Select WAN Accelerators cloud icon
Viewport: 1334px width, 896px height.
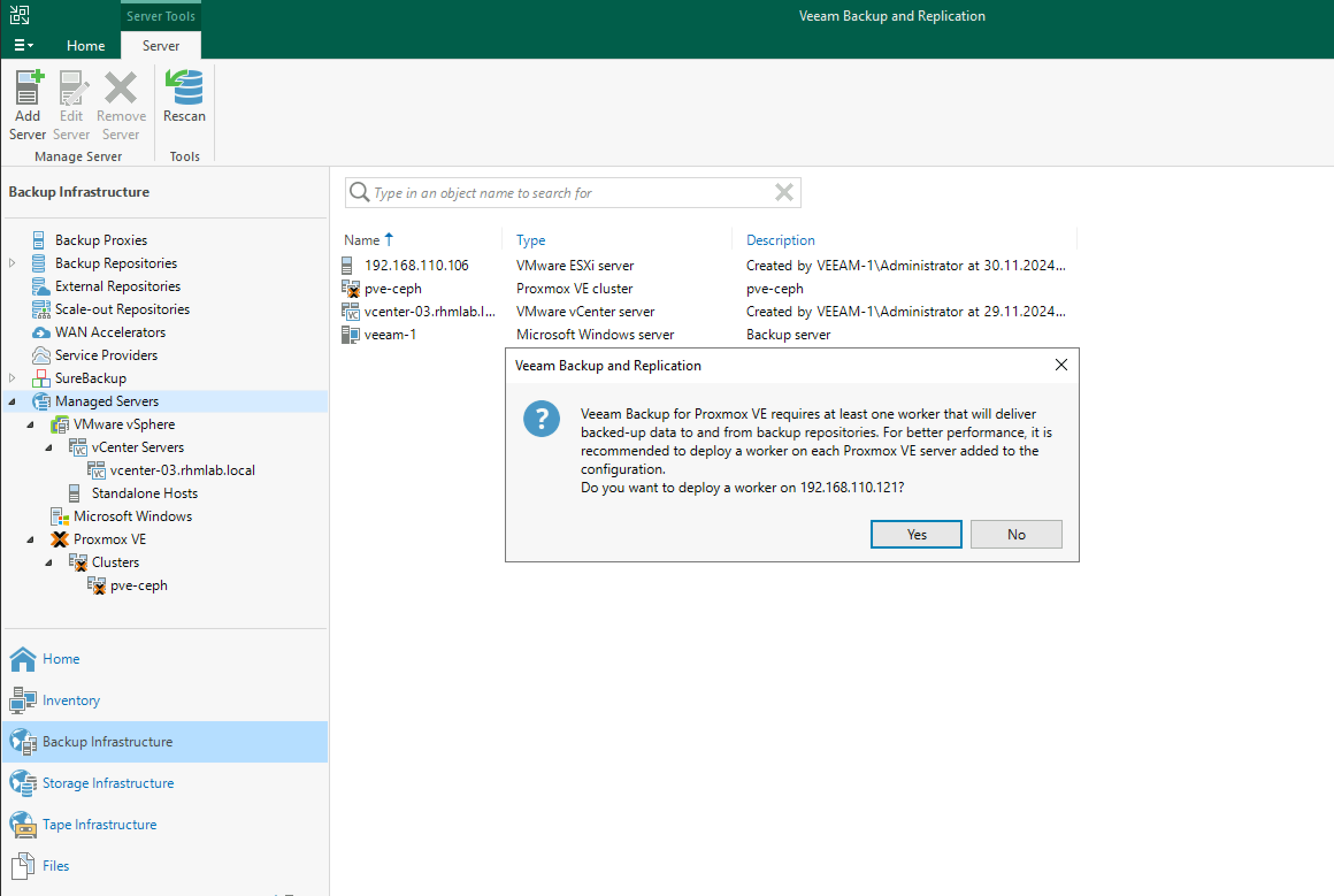[41, 332]
